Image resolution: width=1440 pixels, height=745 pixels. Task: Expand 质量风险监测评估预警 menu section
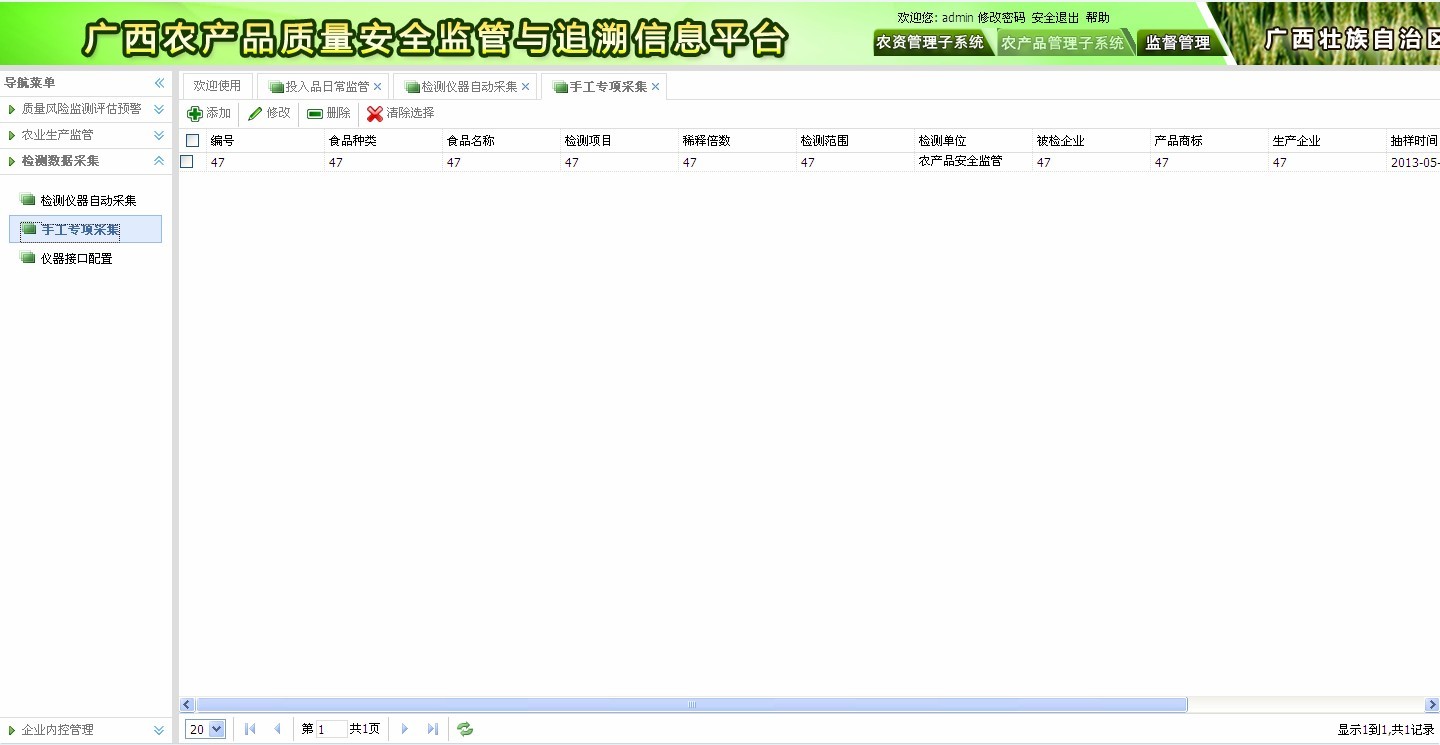159,109
